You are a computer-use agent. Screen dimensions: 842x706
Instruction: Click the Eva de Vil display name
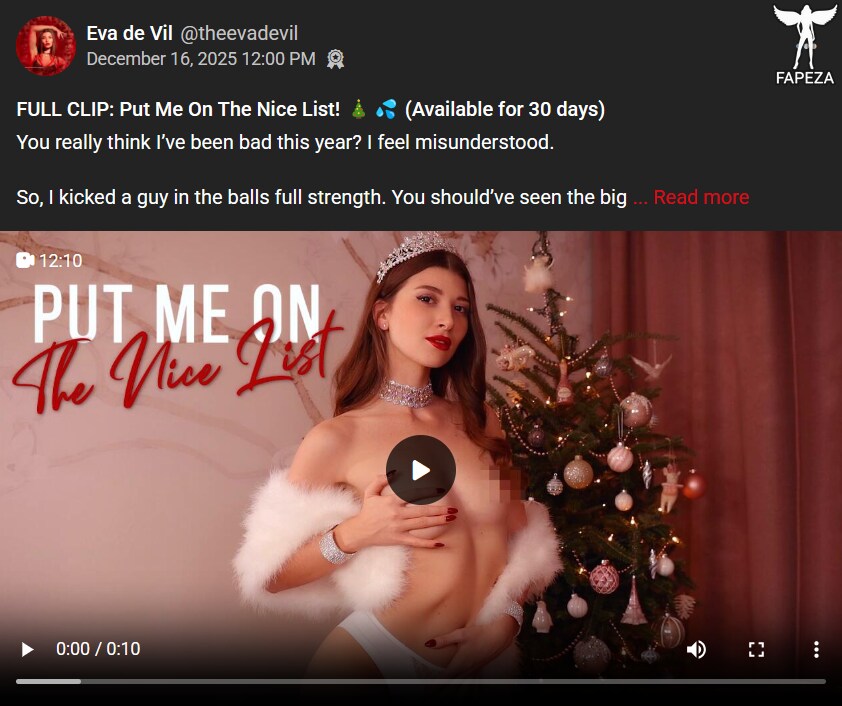coord(129,33)
